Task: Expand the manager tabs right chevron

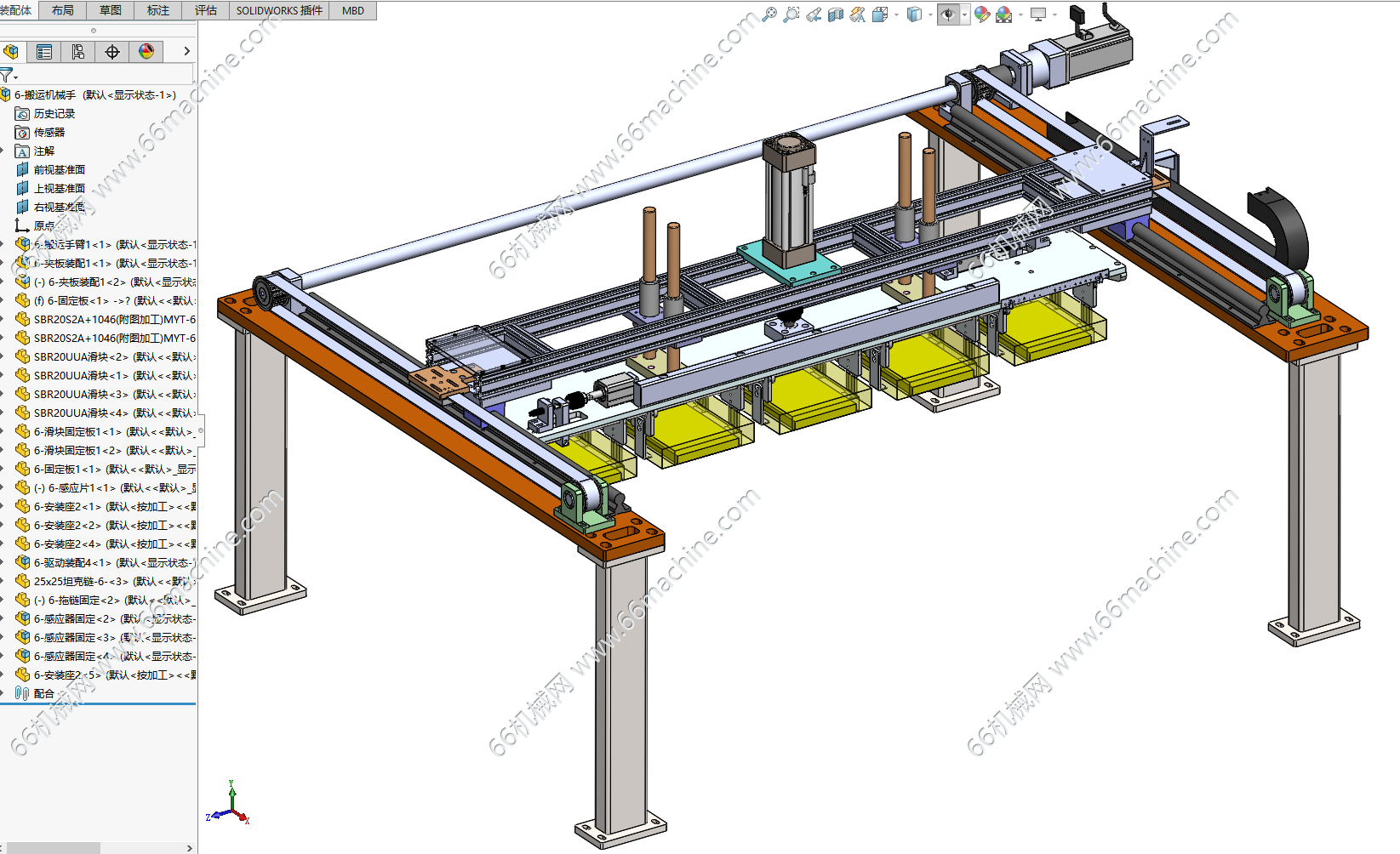Action: (x=187, y=52)
